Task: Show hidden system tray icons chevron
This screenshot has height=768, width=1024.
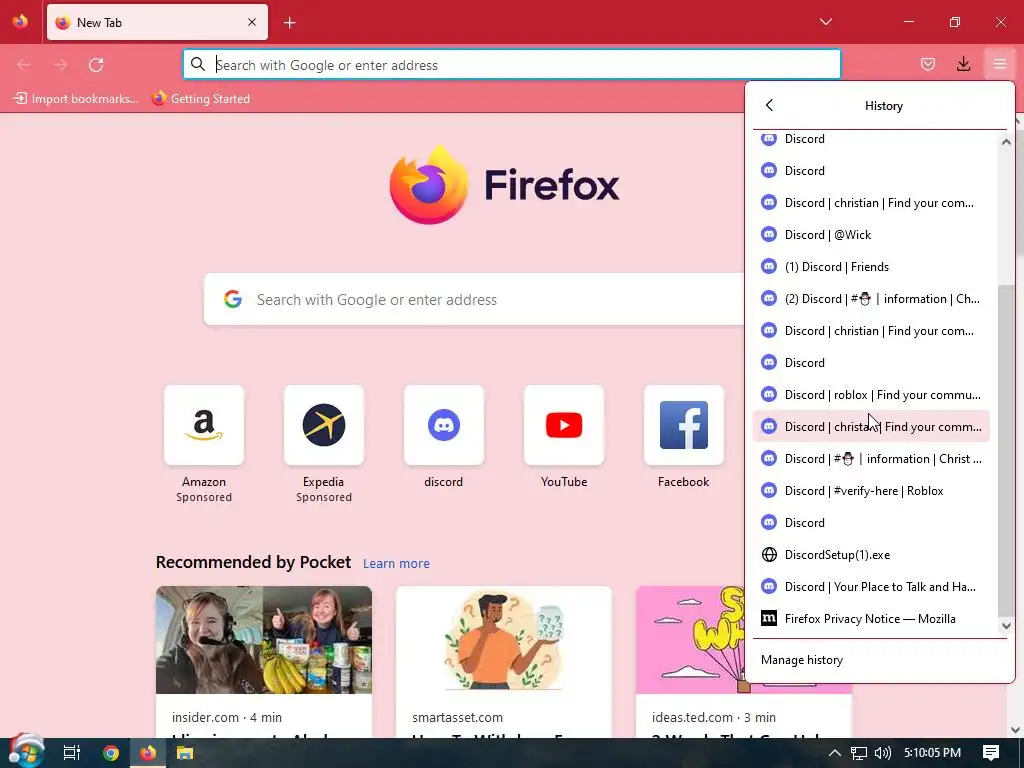Action: coord(835,753)
